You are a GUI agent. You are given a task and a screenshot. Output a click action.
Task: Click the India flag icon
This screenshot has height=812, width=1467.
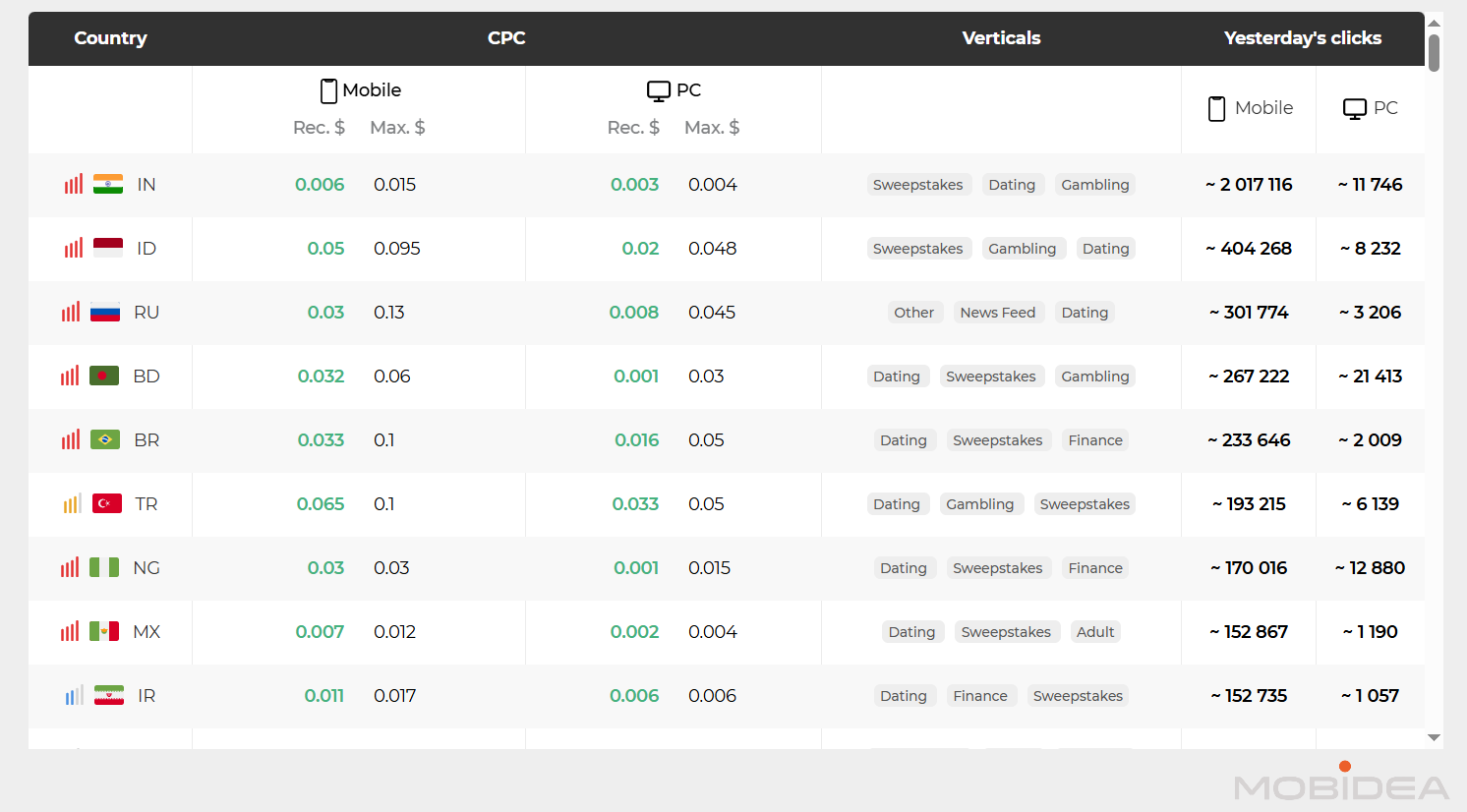tap(108, 185)
